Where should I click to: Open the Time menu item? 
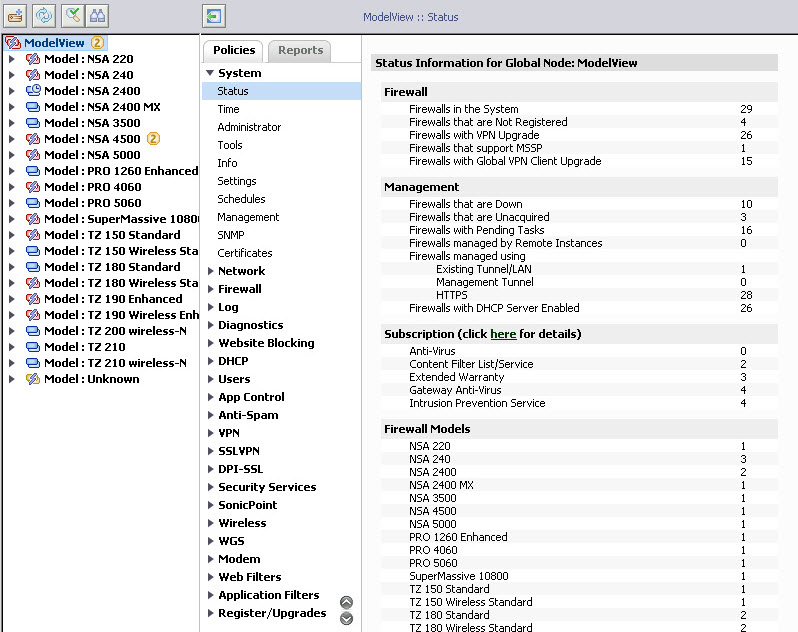(228, 109)
